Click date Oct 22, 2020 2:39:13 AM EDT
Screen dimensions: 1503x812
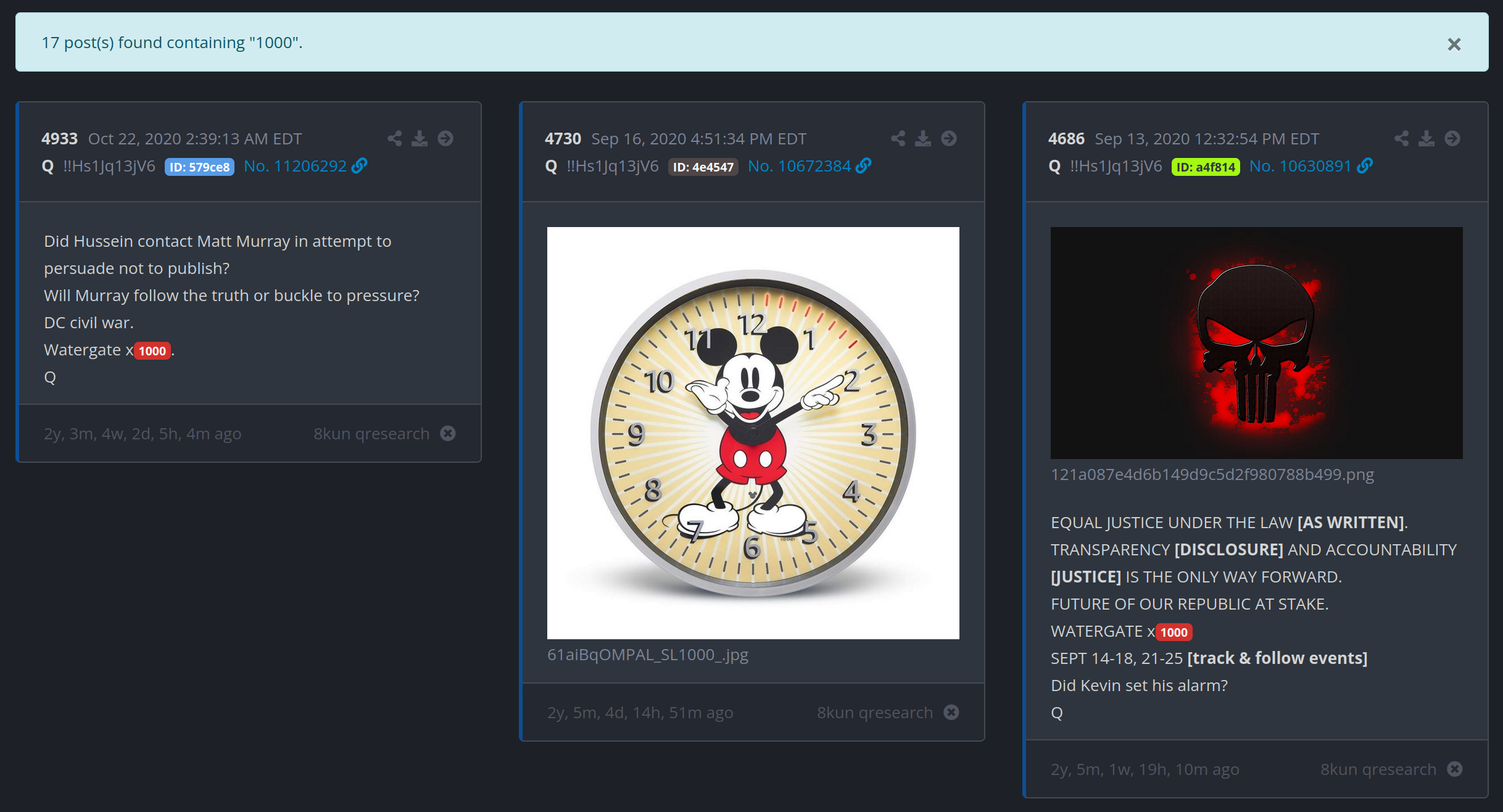tap(195, 139)
